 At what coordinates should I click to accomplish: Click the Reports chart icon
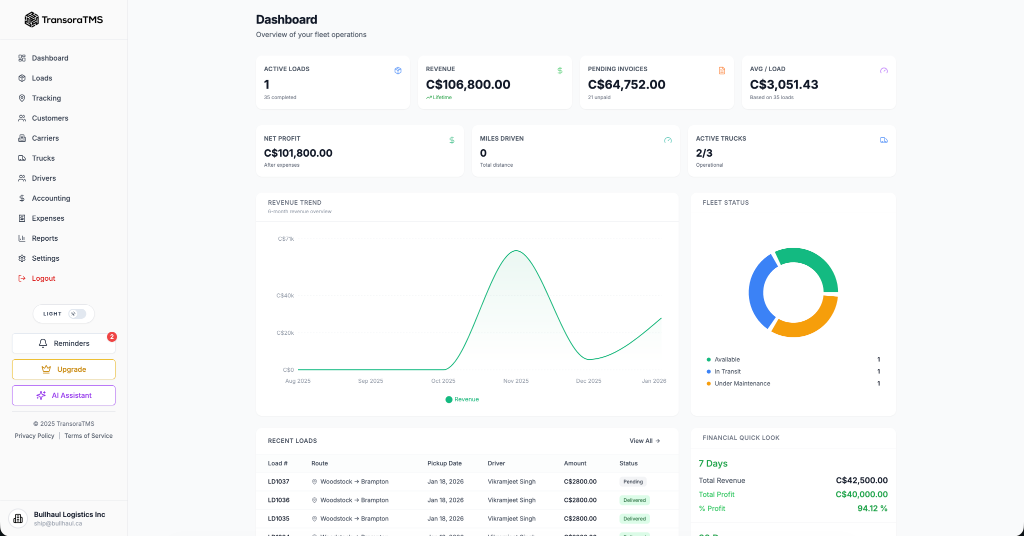(x=22, y=238)
